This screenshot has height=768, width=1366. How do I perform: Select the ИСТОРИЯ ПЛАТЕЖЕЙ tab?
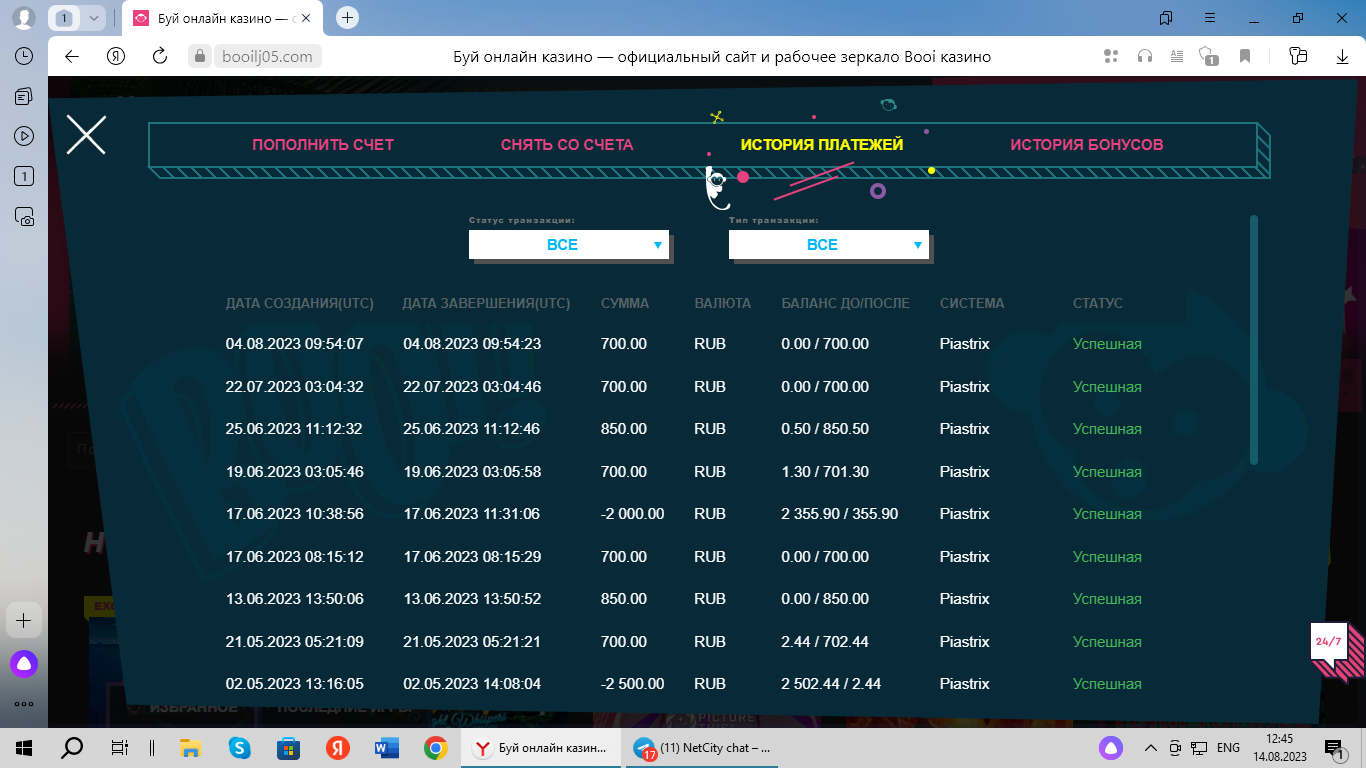(x=822, y=145)
